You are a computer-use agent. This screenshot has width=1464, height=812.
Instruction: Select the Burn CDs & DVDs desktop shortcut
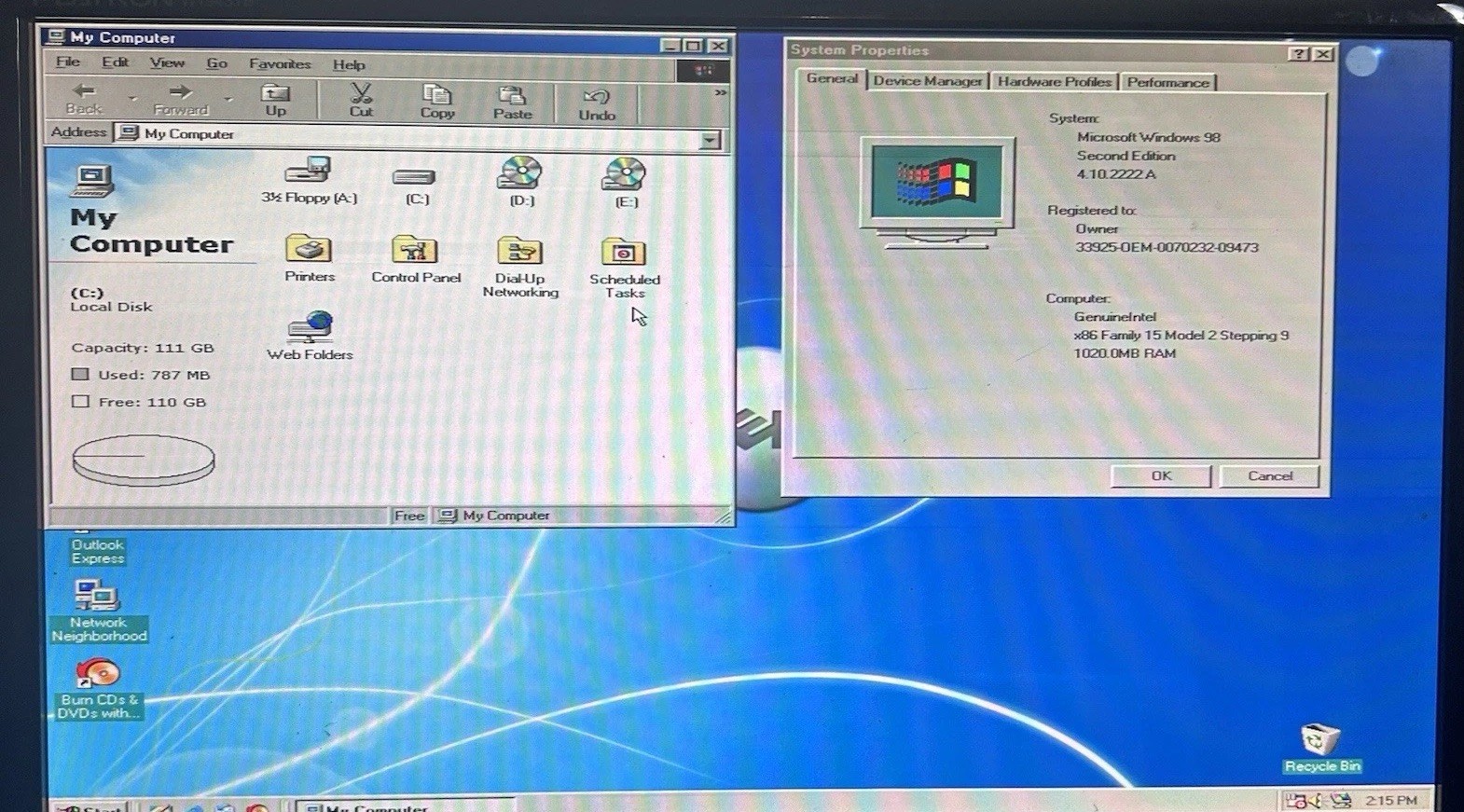click(x=98, y=689)
